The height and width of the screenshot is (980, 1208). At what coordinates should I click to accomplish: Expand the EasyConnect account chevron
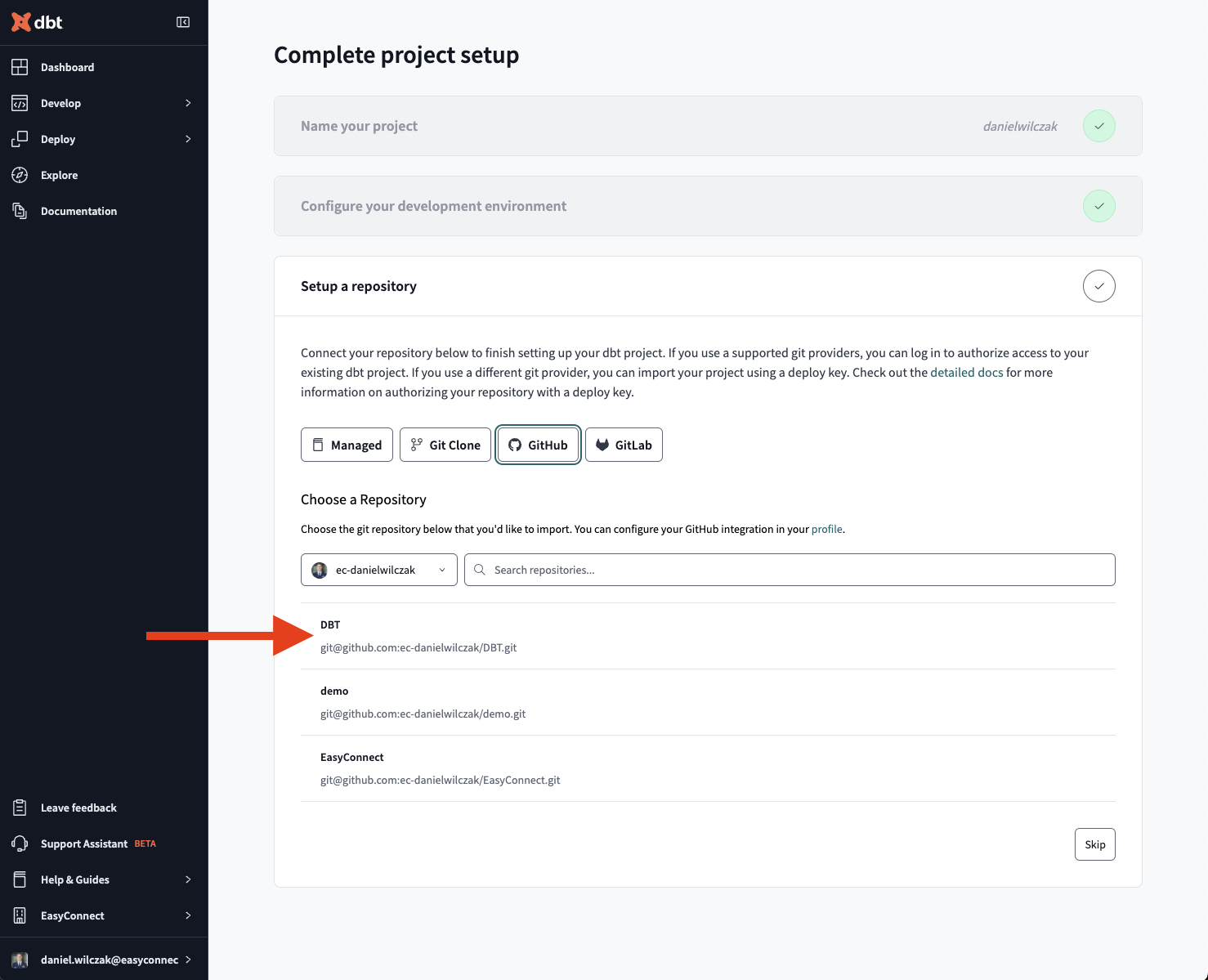click(188, 915)
